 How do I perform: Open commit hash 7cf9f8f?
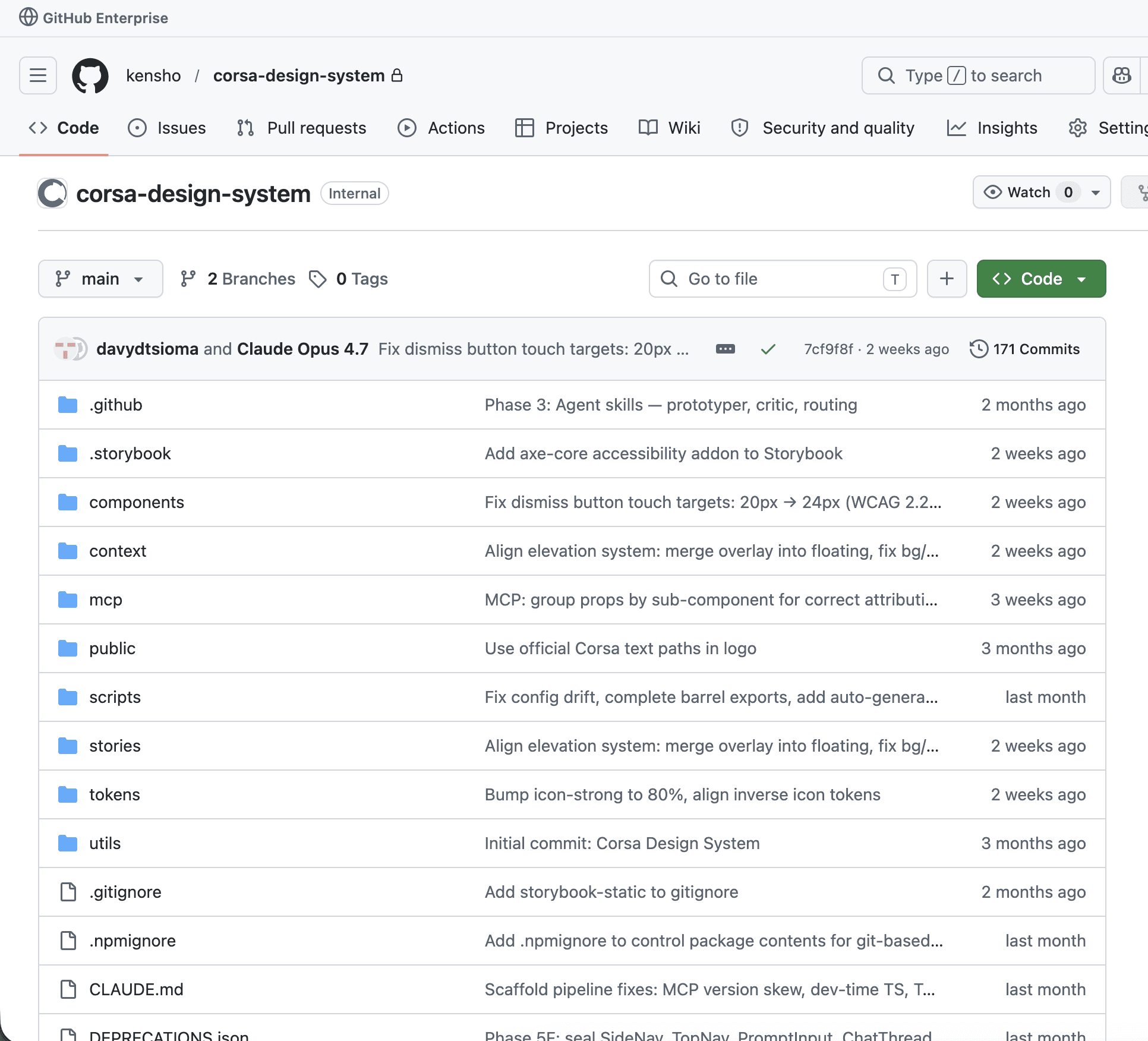(828, 349)
